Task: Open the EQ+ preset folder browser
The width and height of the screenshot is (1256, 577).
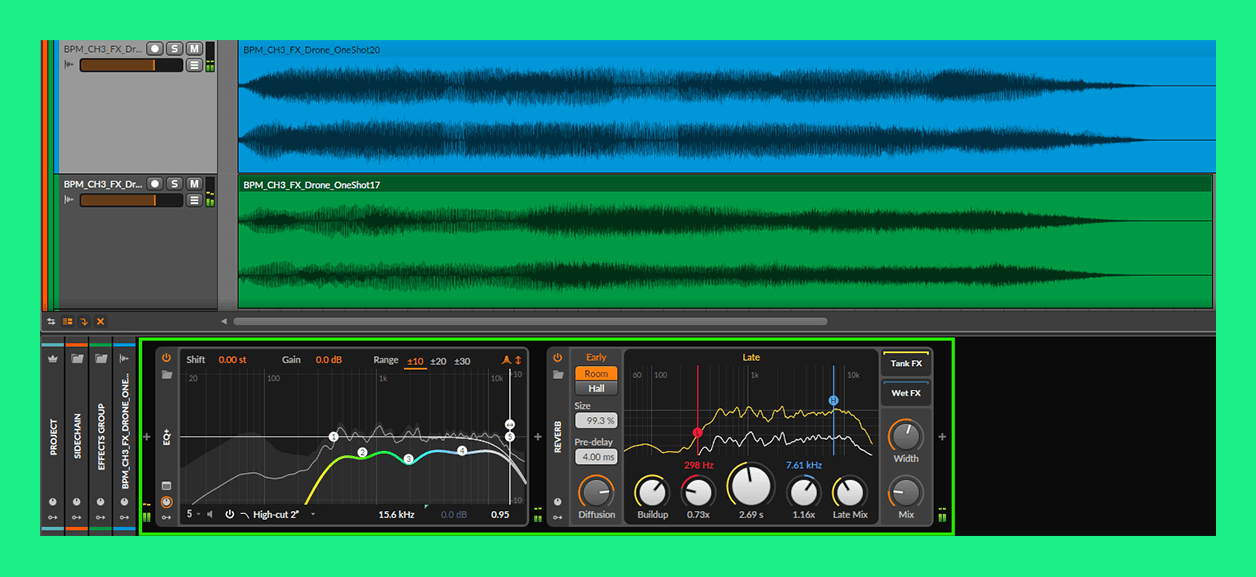Action: pos(167,375)
